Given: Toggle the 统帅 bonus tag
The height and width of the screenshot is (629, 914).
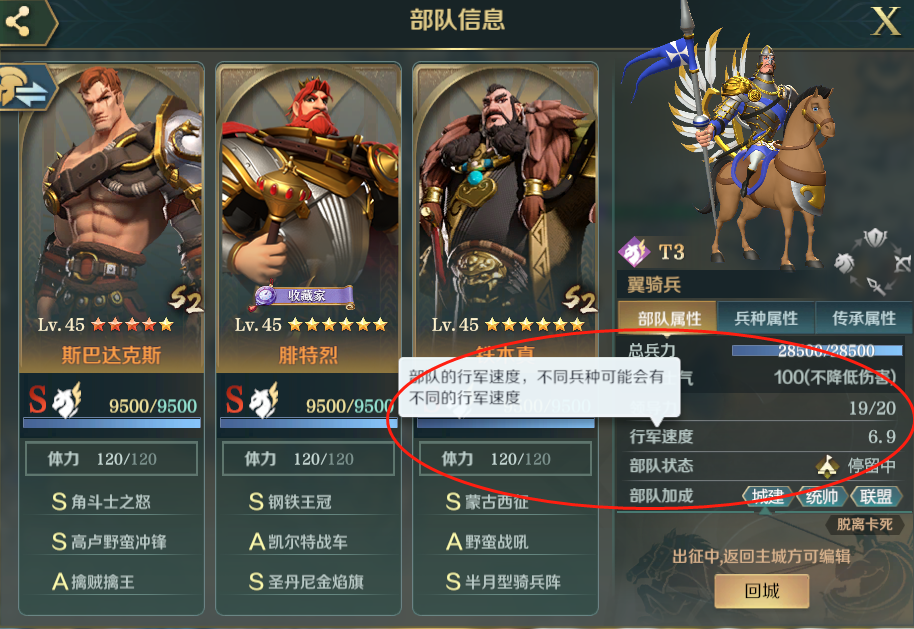Looking at the screenshot, I should (822, 496).
